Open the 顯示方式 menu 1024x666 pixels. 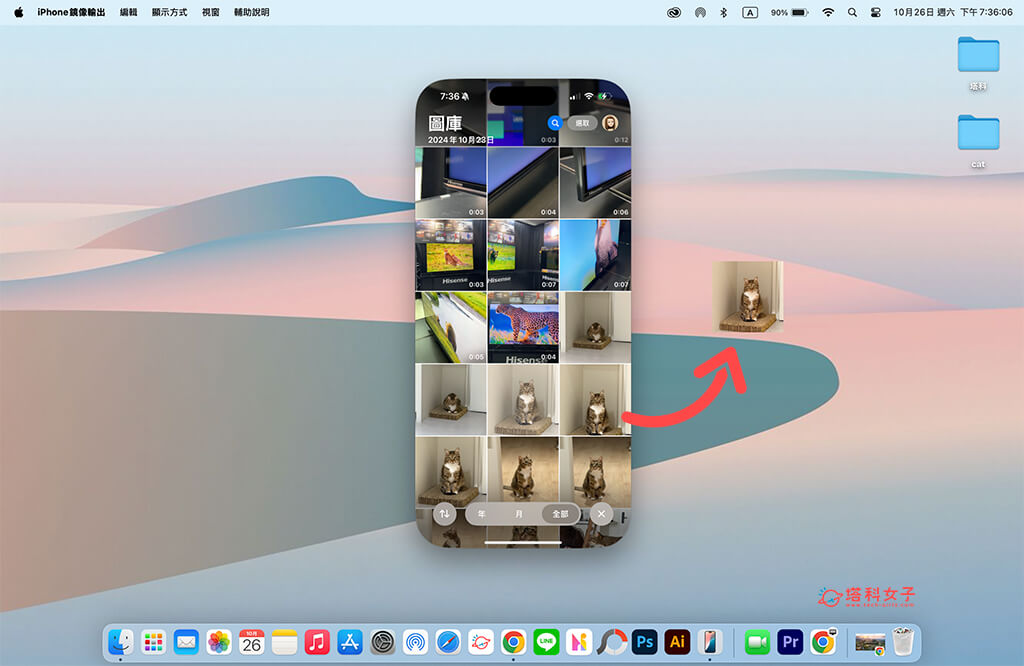click(169, 12)
